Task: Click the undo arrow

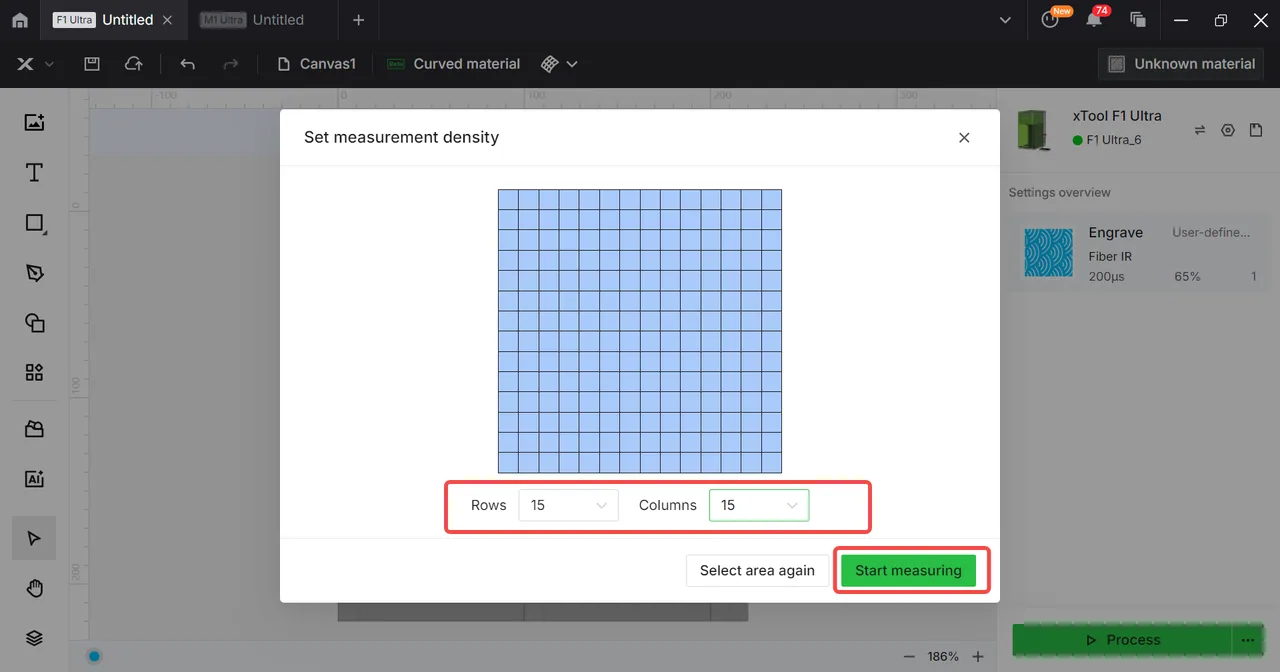Action: (x=187, y=63)
